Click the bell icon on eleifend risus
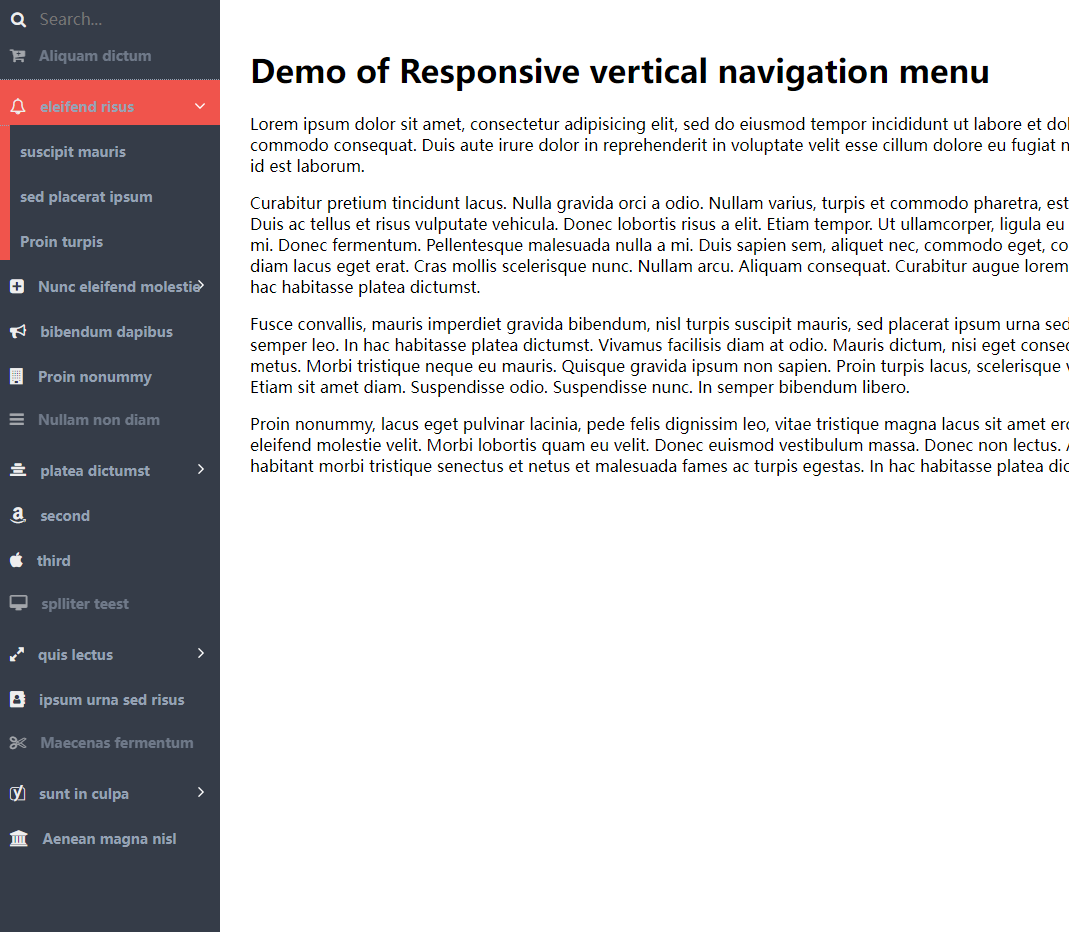 tap(18, 106)
